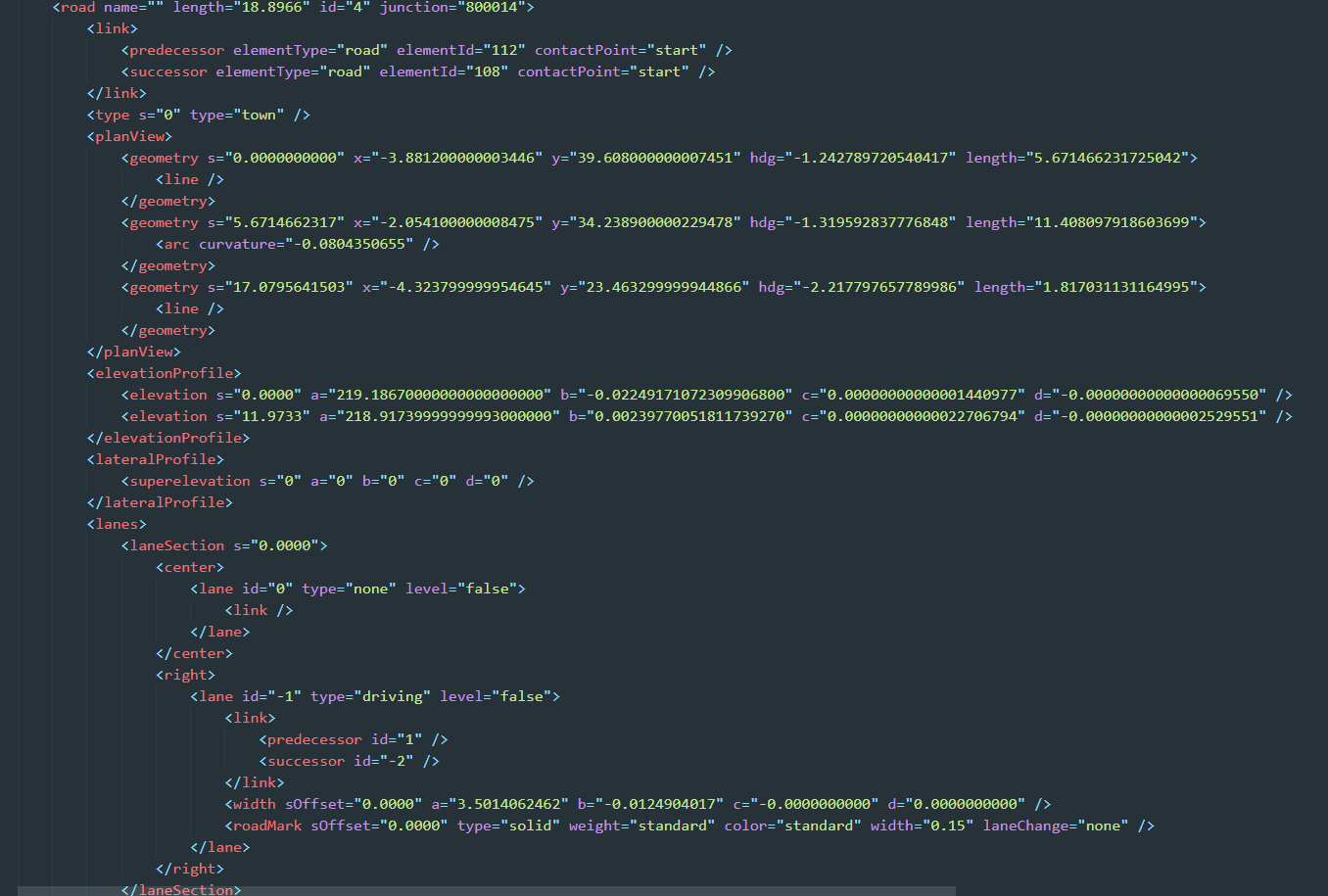The width and height of the screenshot is (1328, 896).
Task: Place cursor on the opening lanes tag
Action: 117,524
